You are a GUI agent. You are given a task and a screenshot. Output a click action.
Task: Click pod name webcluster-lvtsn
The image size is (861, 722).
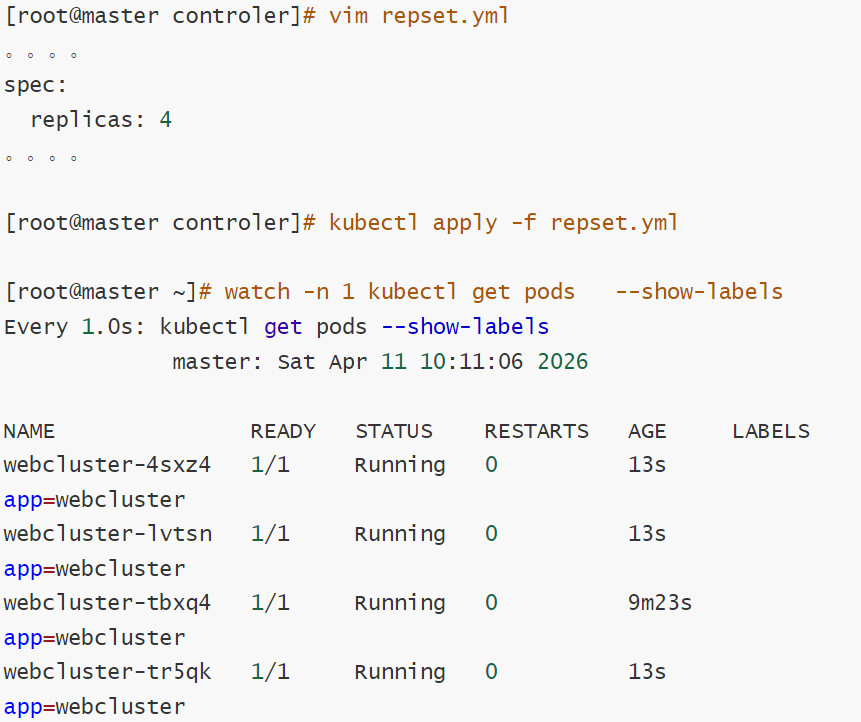tap(108, 534)
